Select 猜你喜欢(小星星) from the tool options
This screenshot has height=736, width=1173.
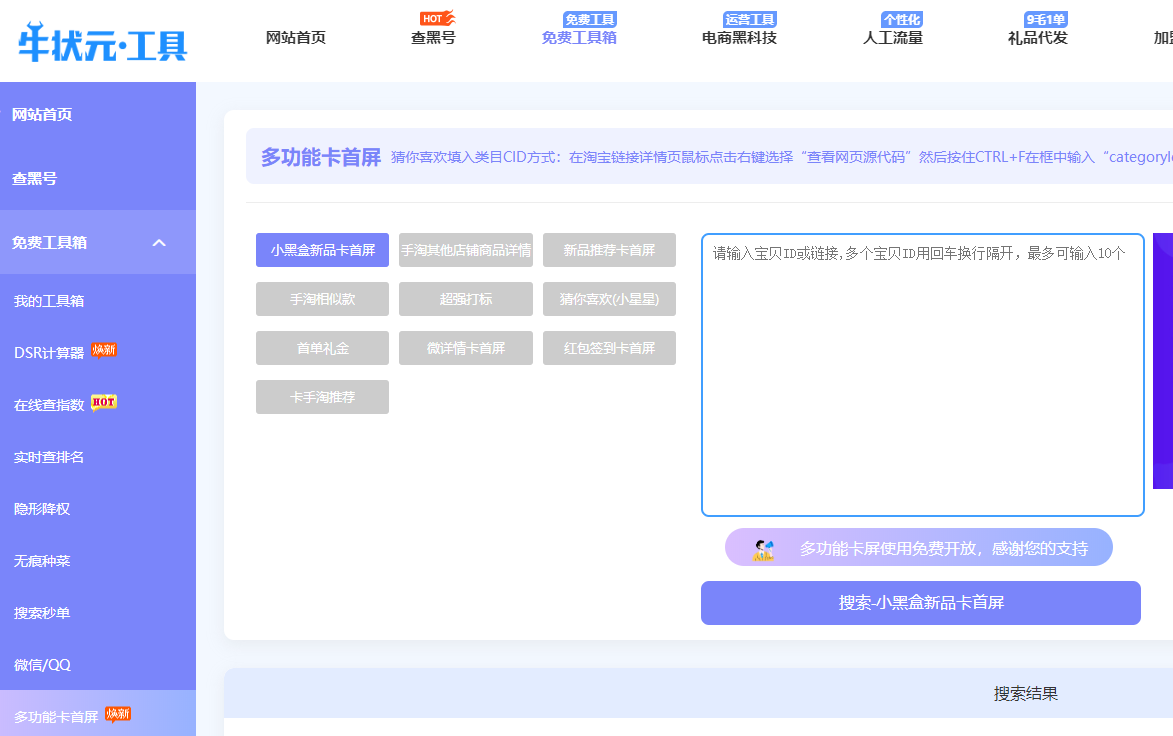coord(609,298)
